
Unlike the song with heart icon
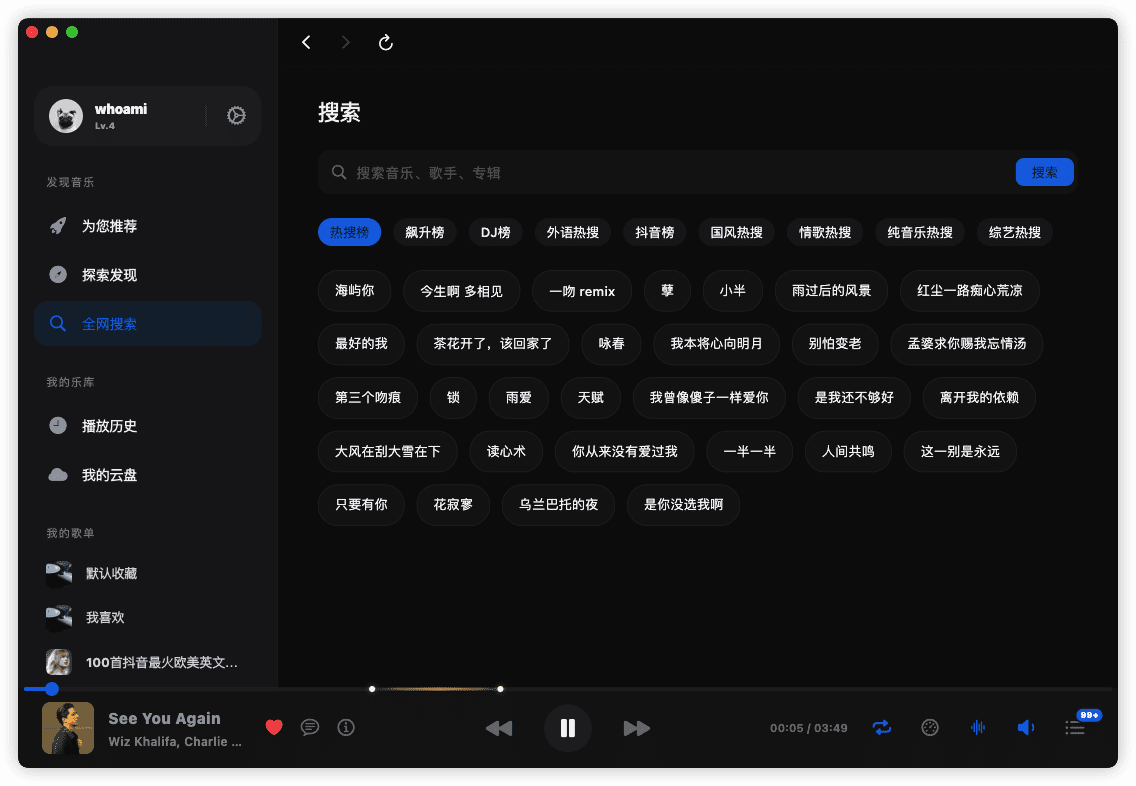[274, 727]
